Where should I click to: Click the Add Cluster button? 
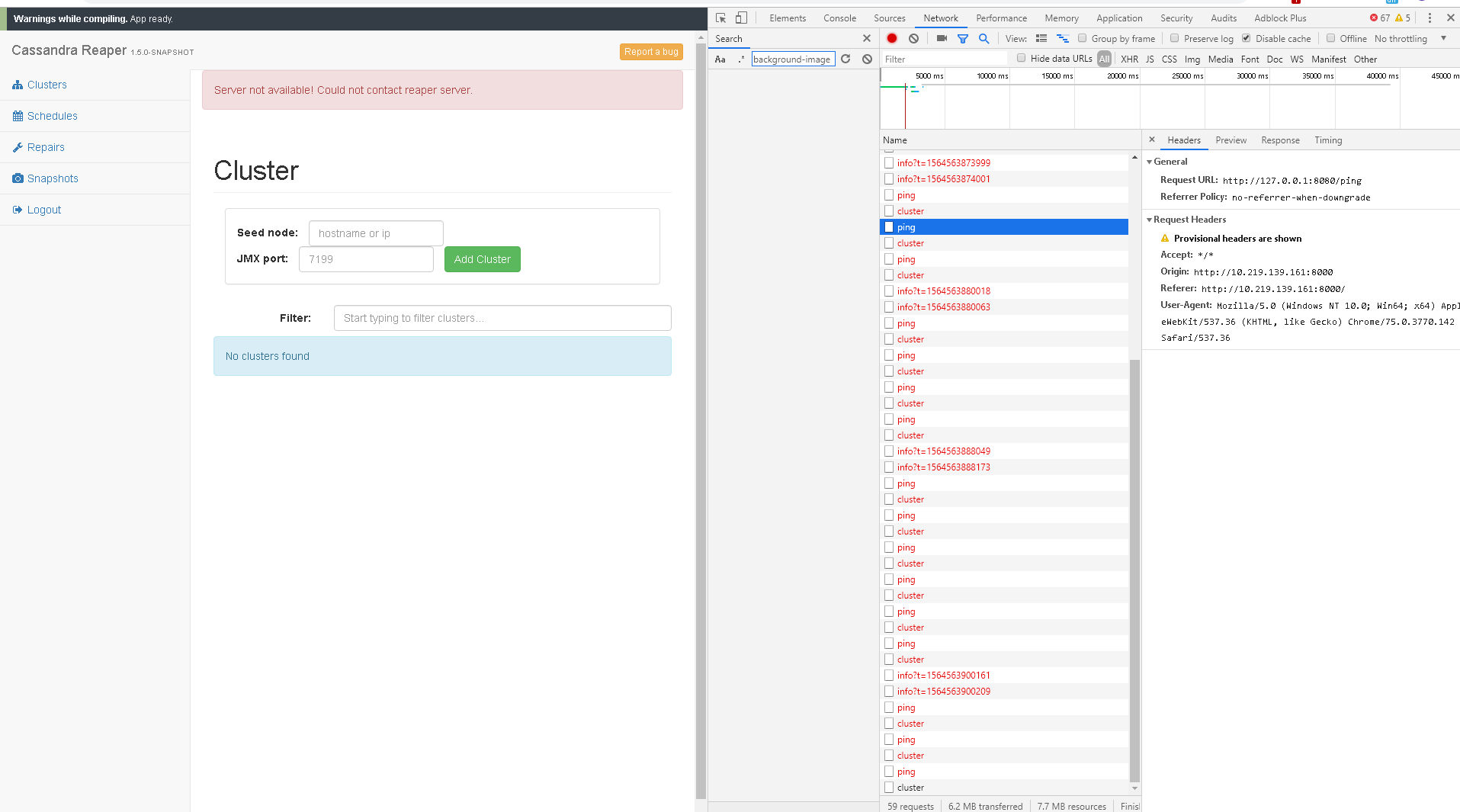482,258
